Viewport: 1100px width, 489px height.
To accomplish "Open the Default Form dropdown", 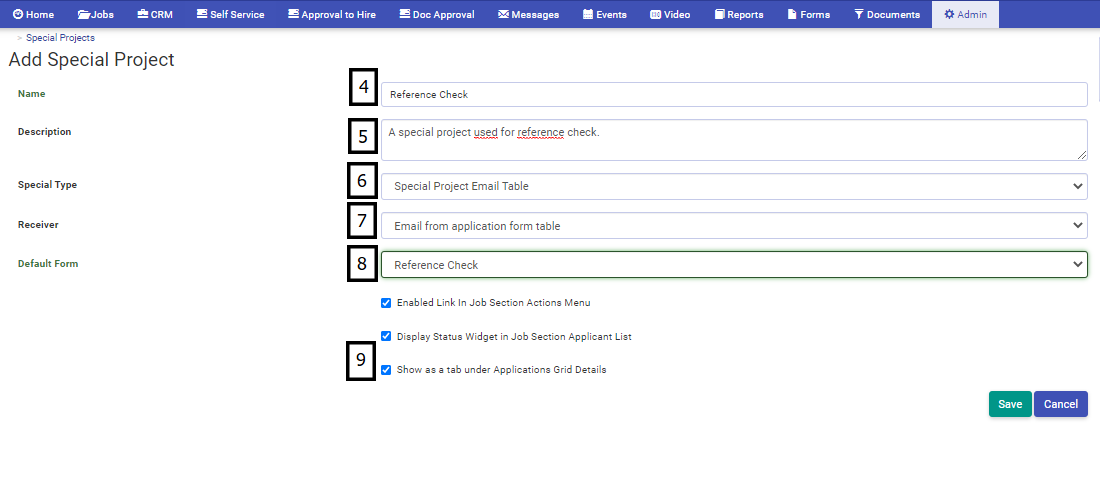I will [734, 264].
